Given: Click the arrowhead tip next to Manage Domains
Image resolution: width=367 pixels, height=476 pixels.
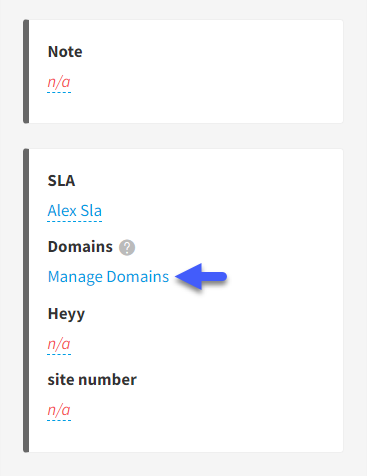Looking at the screenshot, I should tap(178, 277).
